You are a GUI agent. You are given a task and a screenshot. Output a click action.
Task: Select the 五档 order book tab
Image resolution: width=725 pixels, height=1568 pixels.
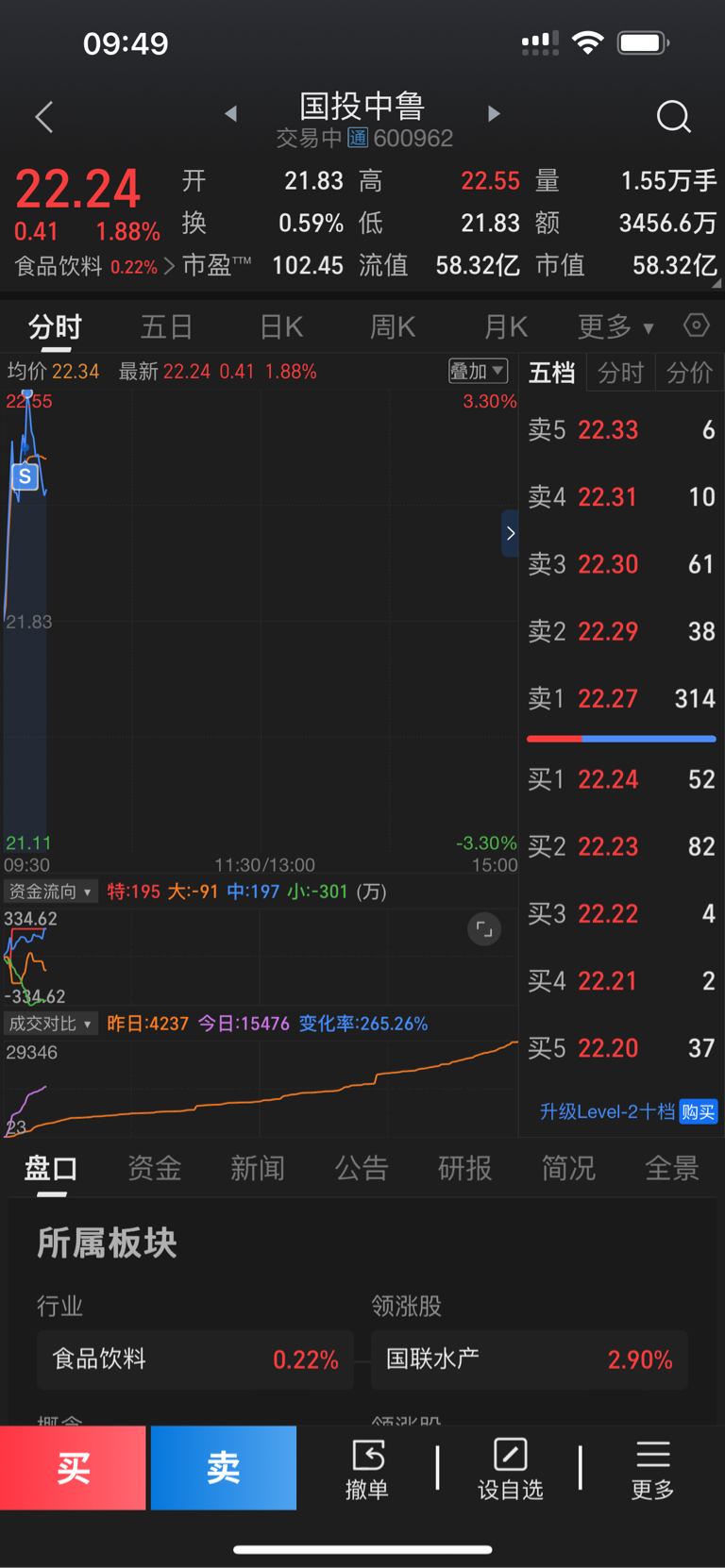(x=551, y=373)
